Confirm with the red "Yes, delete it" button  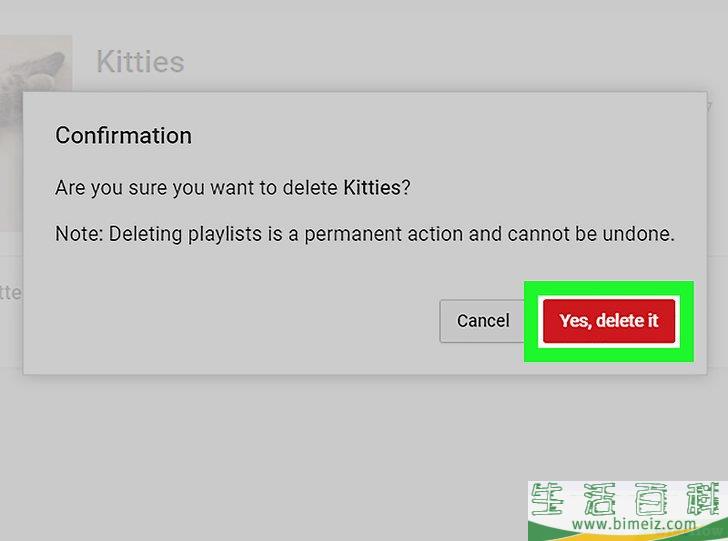point(609,321)
